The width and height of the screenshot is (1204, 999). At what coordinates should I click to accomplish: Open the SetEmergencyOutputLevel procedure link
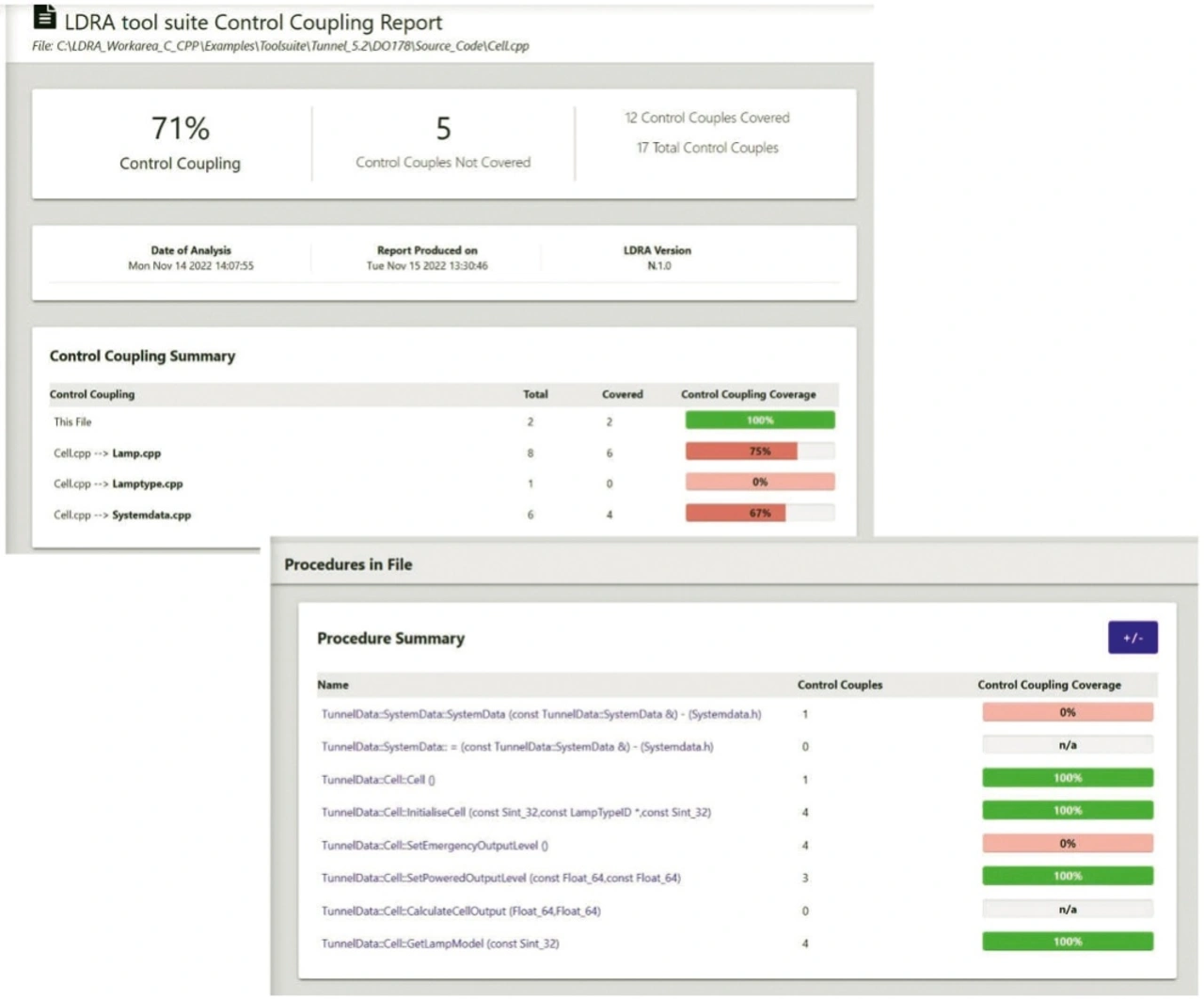click(435, 846)
